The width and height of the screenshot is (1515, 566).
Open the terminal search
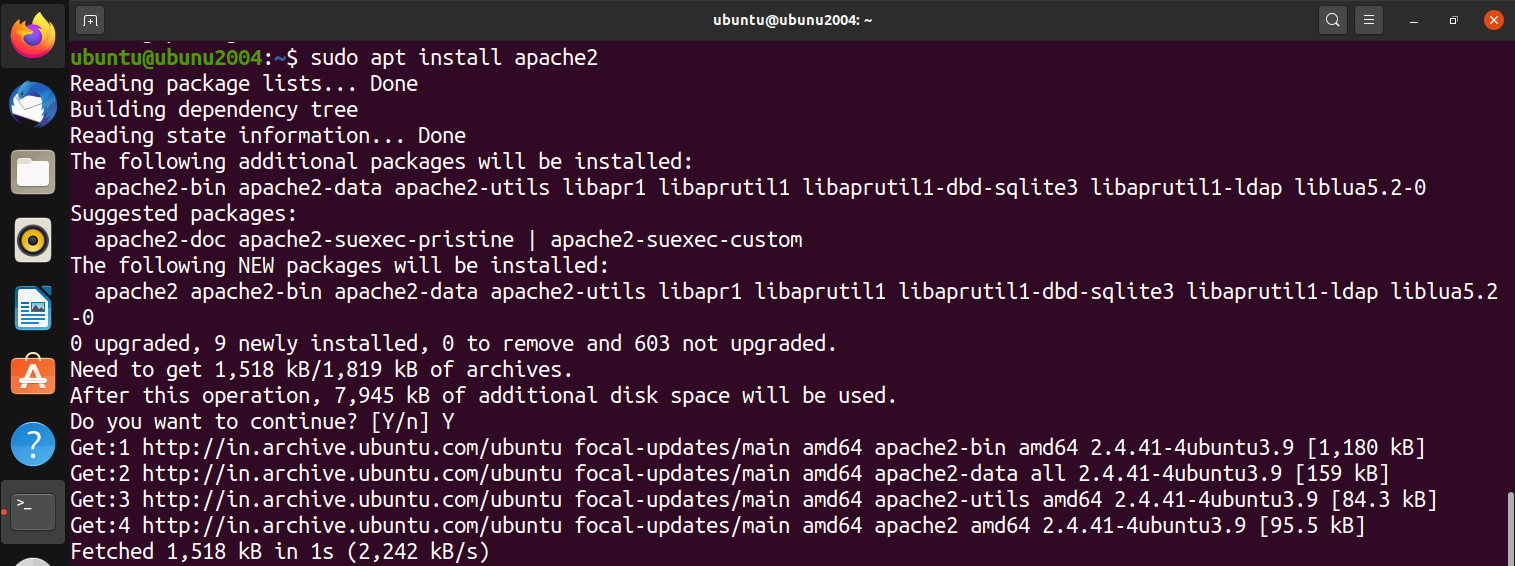1332,19
